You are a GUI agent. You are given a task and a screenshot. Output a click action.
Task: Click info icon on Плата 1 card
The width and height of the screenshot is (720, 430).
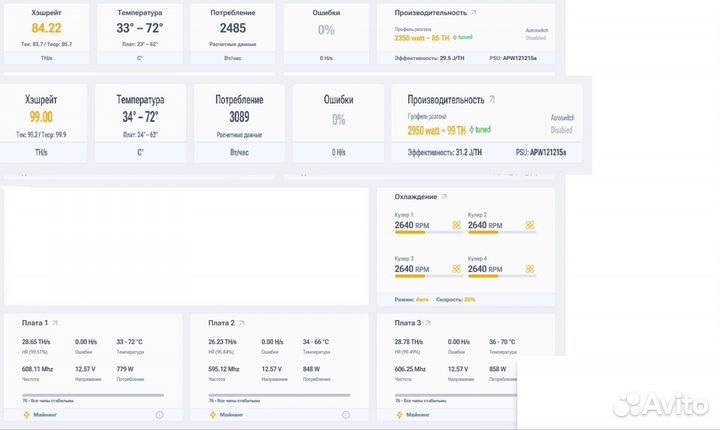pos(159,414)
